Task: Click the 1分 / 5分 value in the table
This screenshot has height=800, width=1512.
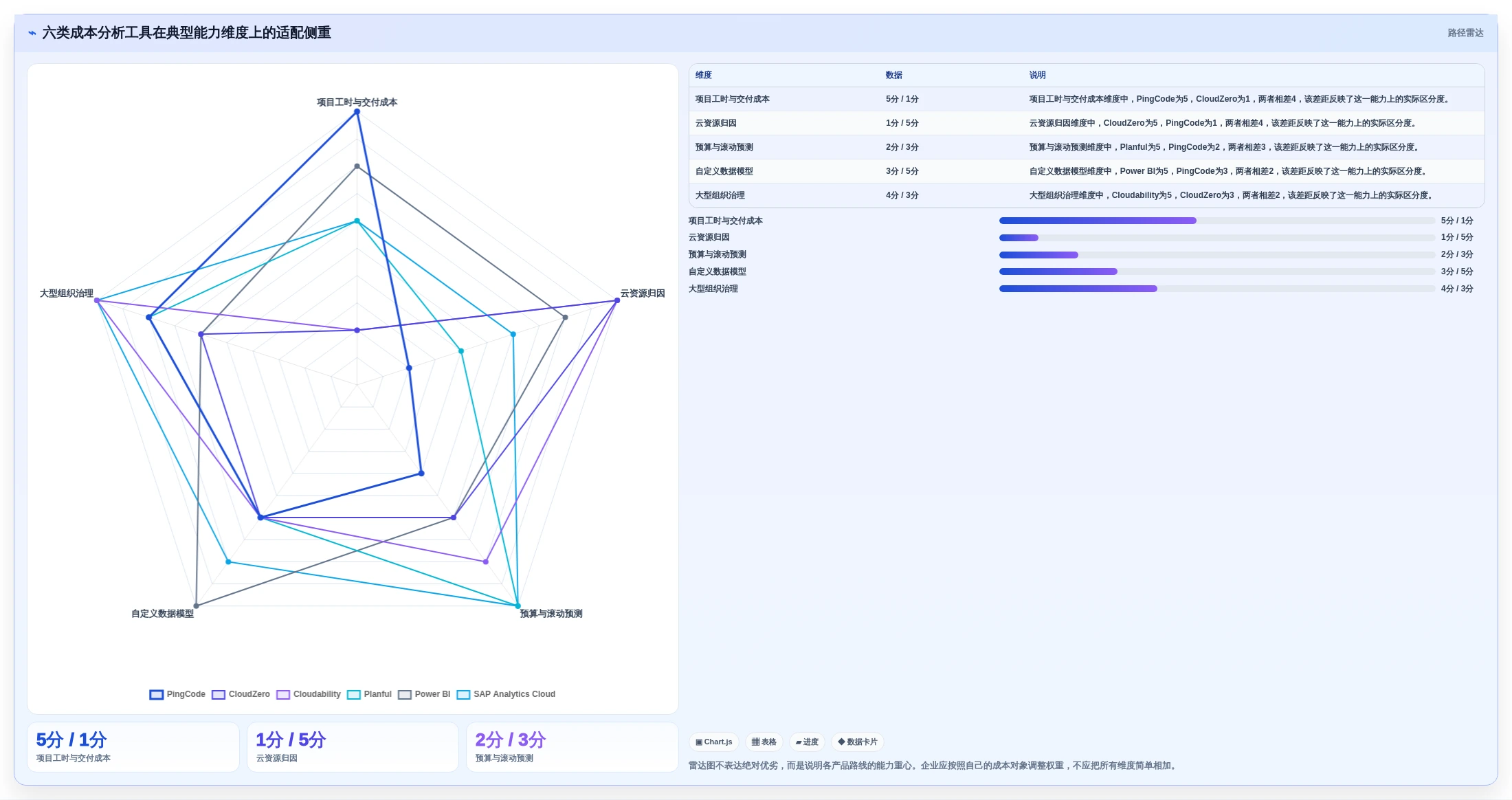Action: [902, 123]
